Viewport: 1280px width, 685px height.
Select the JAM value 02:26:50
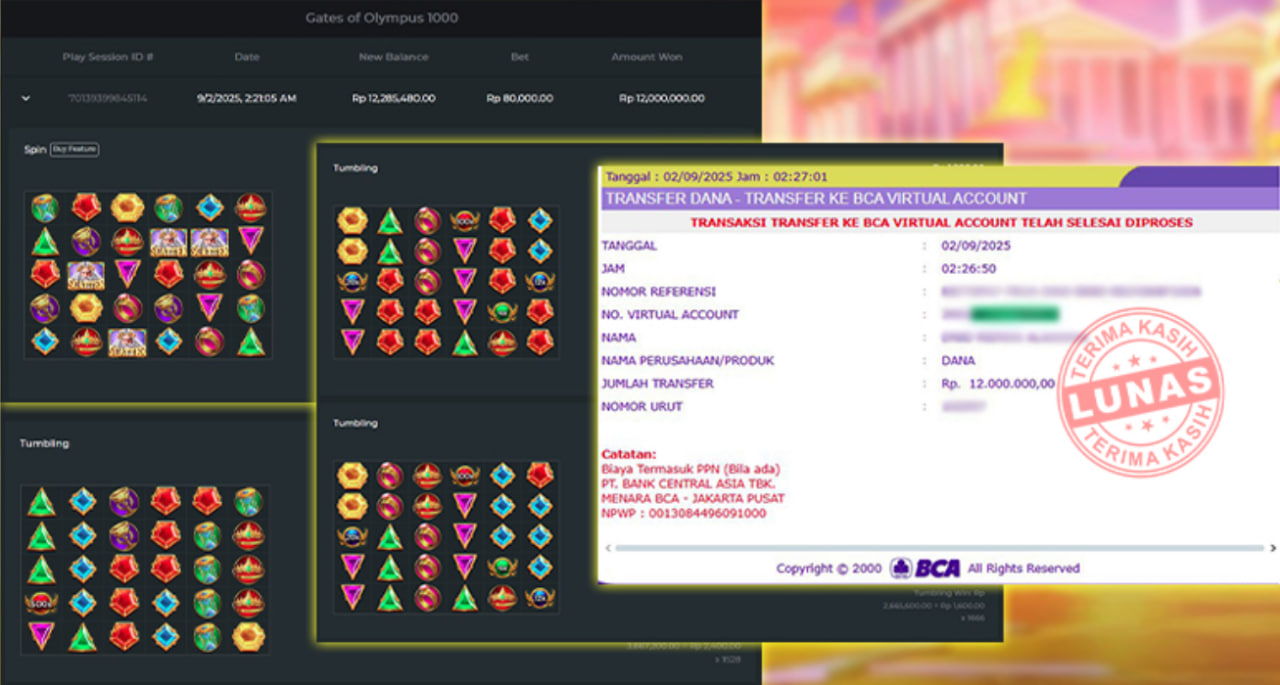[969, 268]
